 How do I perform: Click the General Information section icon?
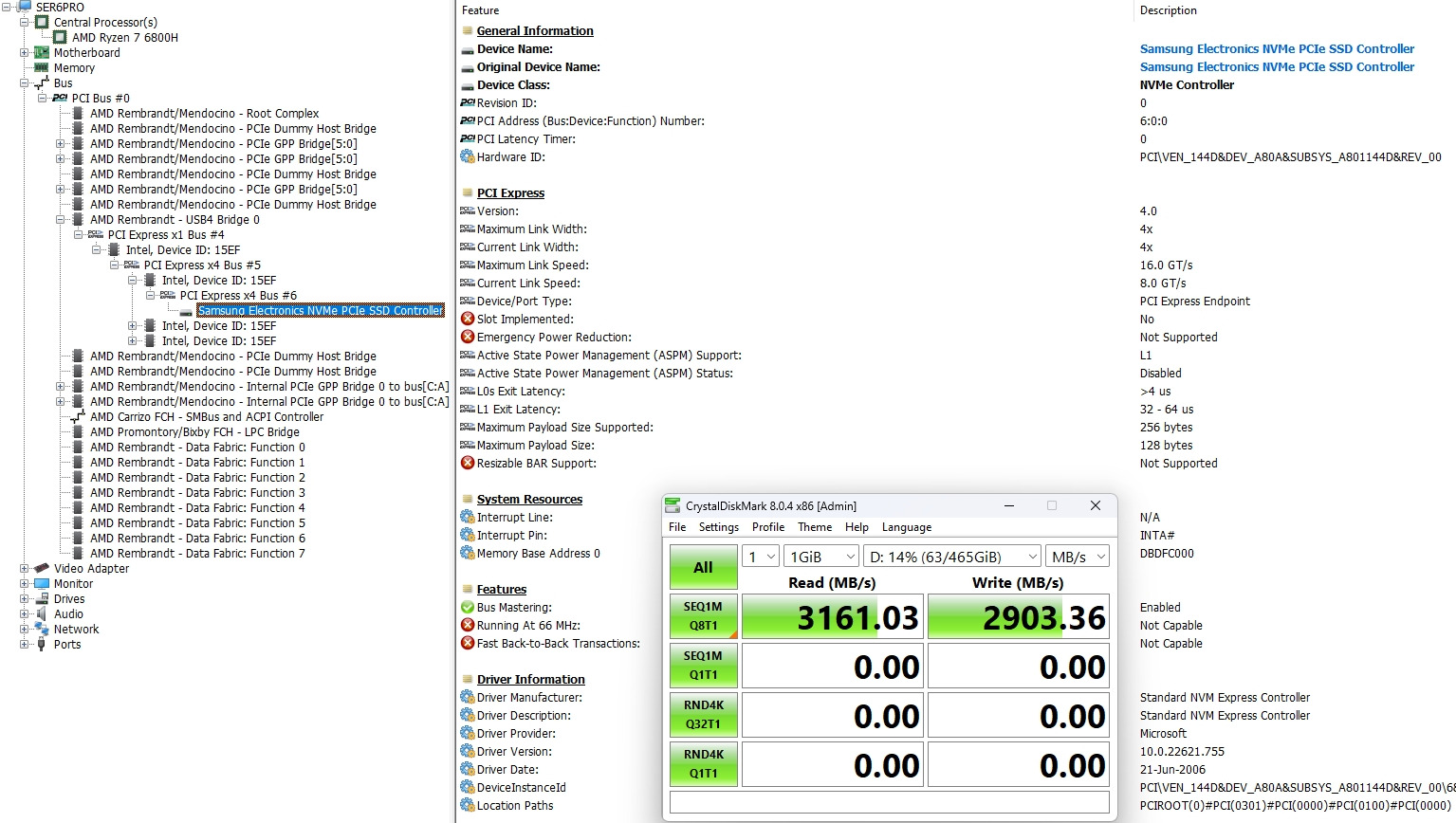pos(468,30)
